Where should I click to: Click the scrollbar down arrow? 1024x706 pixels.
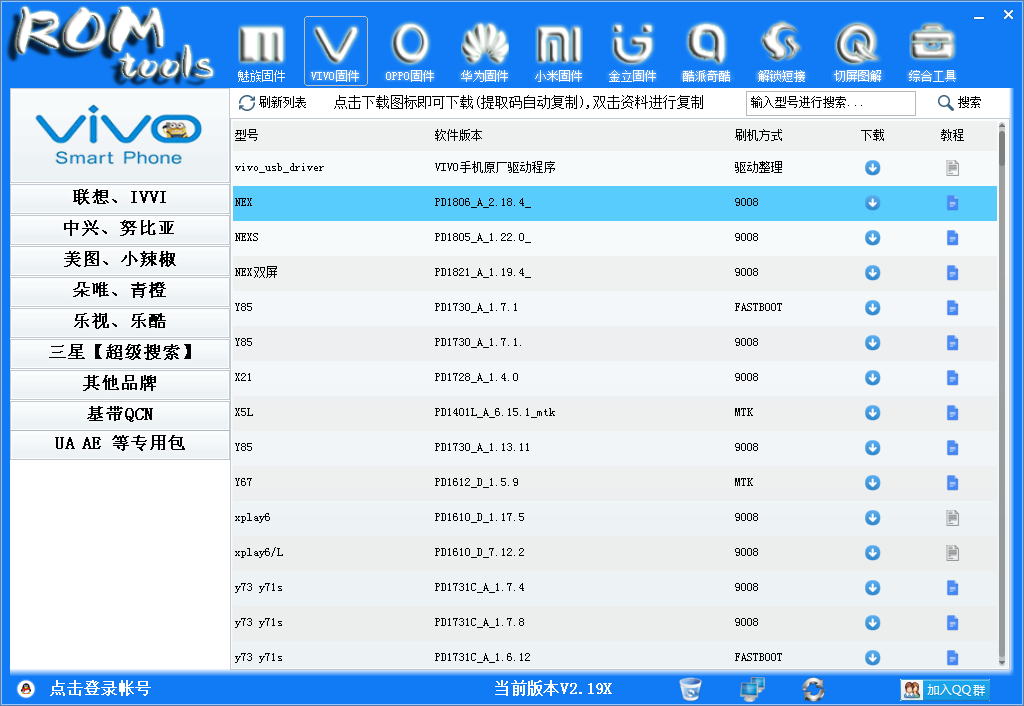point(1002,662)
